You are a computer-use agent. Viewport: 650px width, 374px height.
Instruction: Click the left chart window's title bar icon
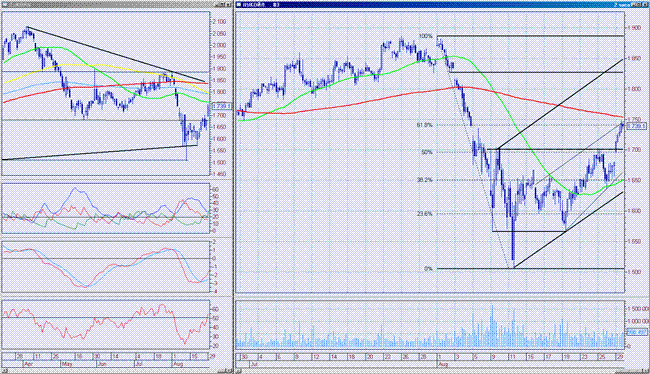(x=5, y=5)
